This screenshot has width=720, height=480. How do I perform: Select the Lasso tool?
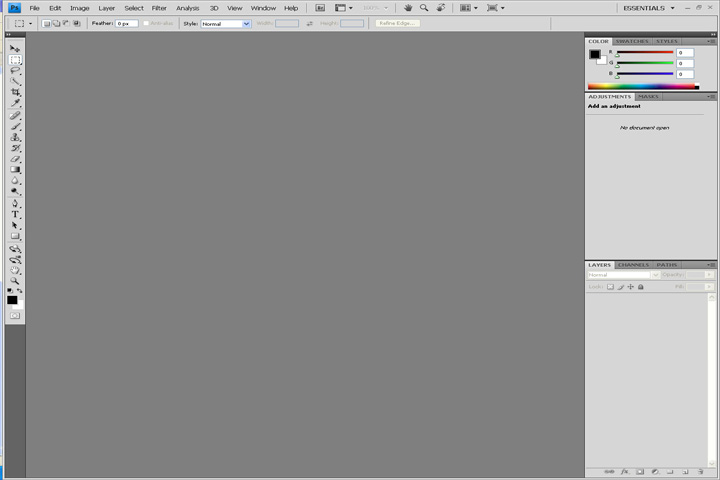(15, 71)
